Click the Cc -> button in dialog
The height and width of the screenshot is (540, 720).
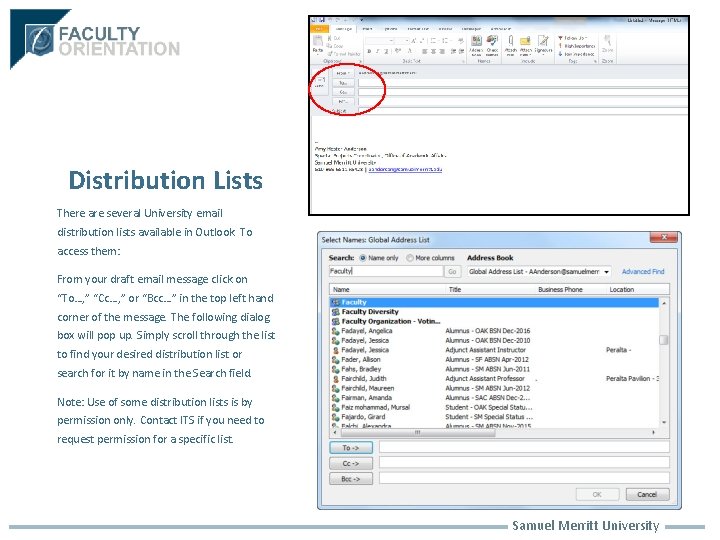coord(351,463)
